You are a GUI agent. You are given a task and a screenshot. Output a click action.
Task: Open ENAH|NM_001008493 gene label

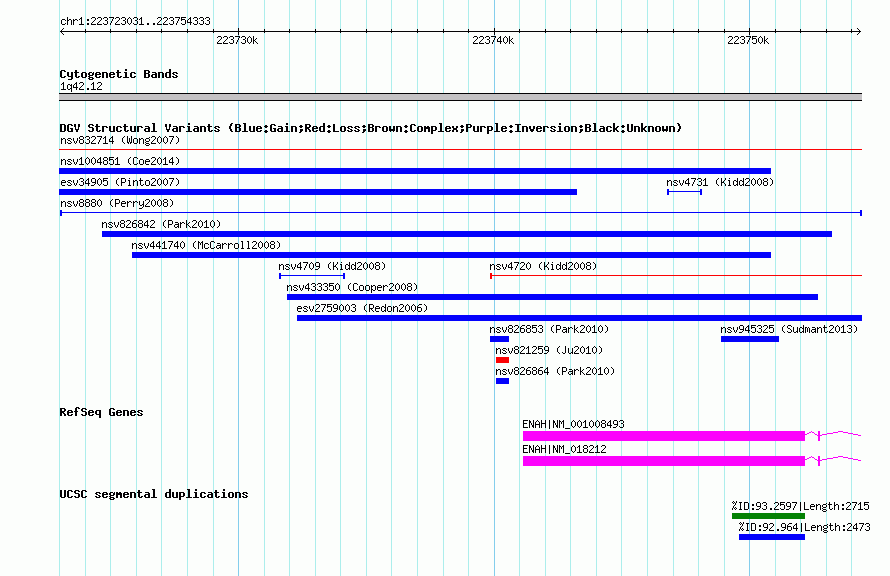pos(573,424)
